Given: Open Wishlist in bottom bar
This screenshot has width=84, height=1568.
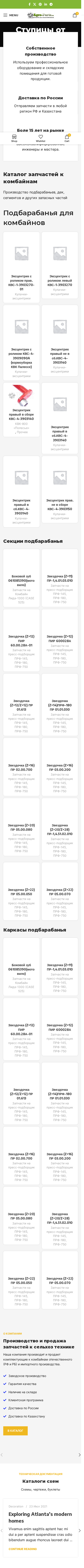Looking at the screenshot, I should pos(41,138).
